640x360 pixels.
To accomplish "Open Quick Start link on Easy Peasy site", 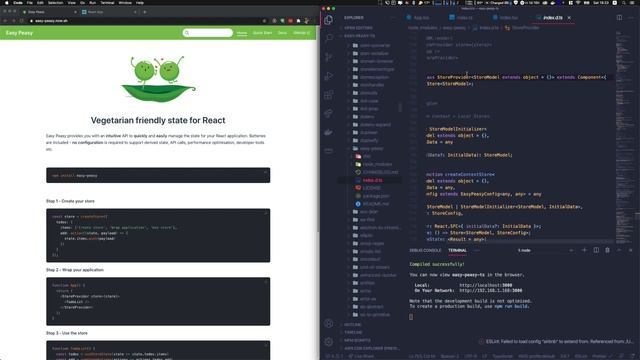I will [x=262, y=33].
